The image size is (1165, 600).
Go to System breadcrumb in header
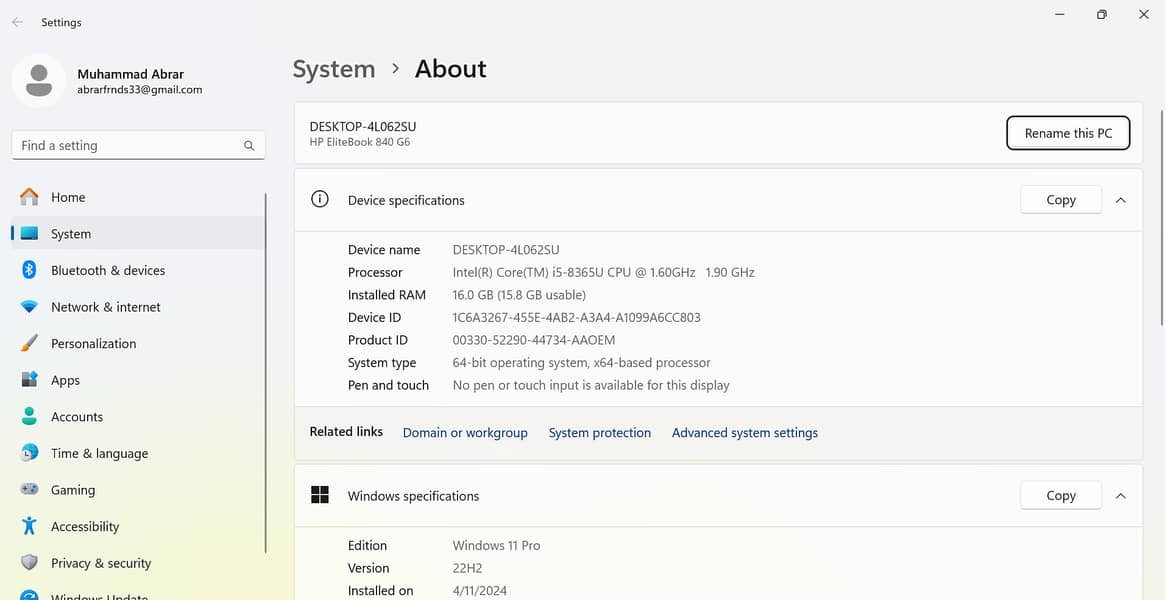(x=334, y=69)
